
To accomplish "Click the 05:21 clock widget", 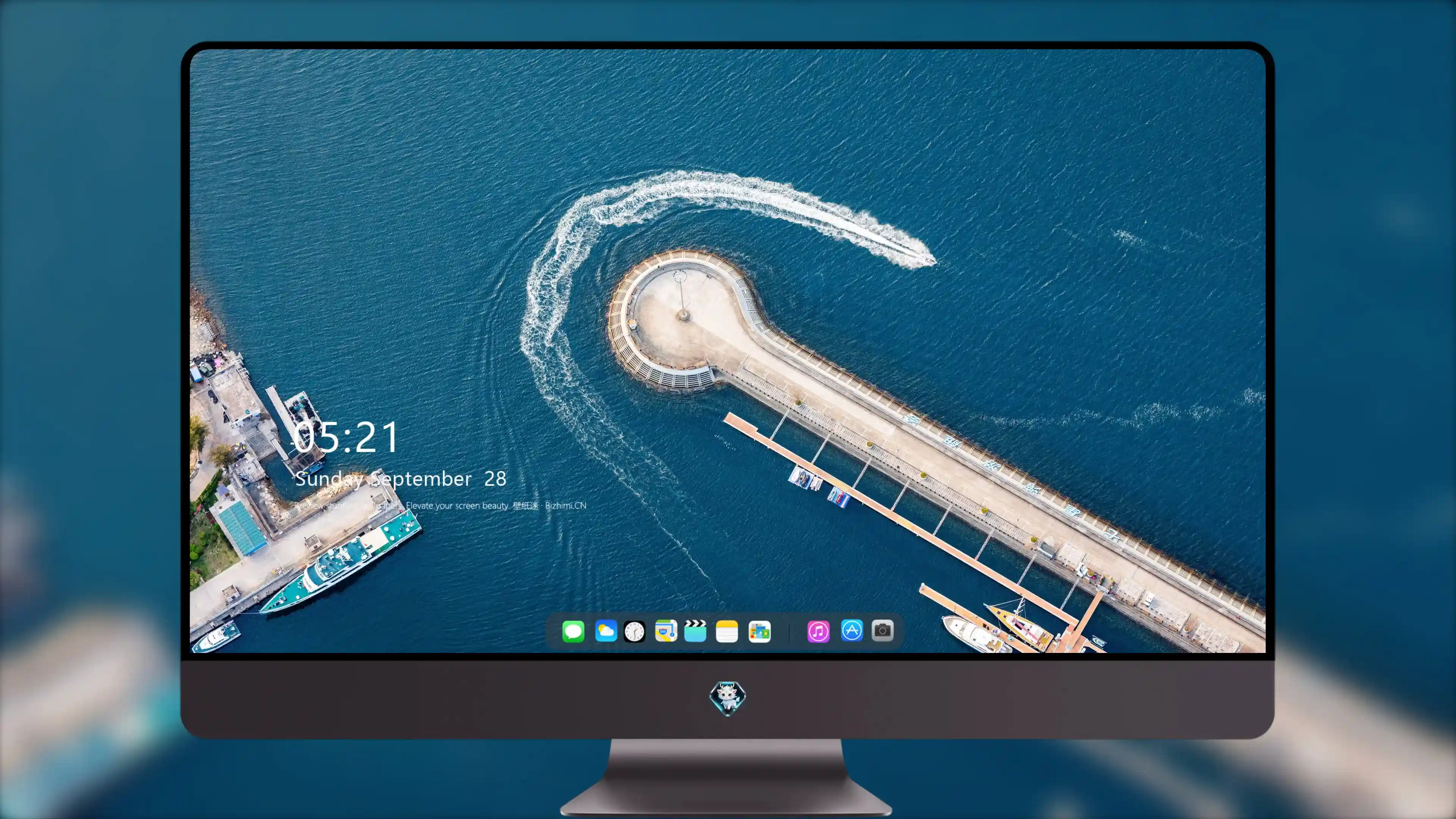I will 346,438.
